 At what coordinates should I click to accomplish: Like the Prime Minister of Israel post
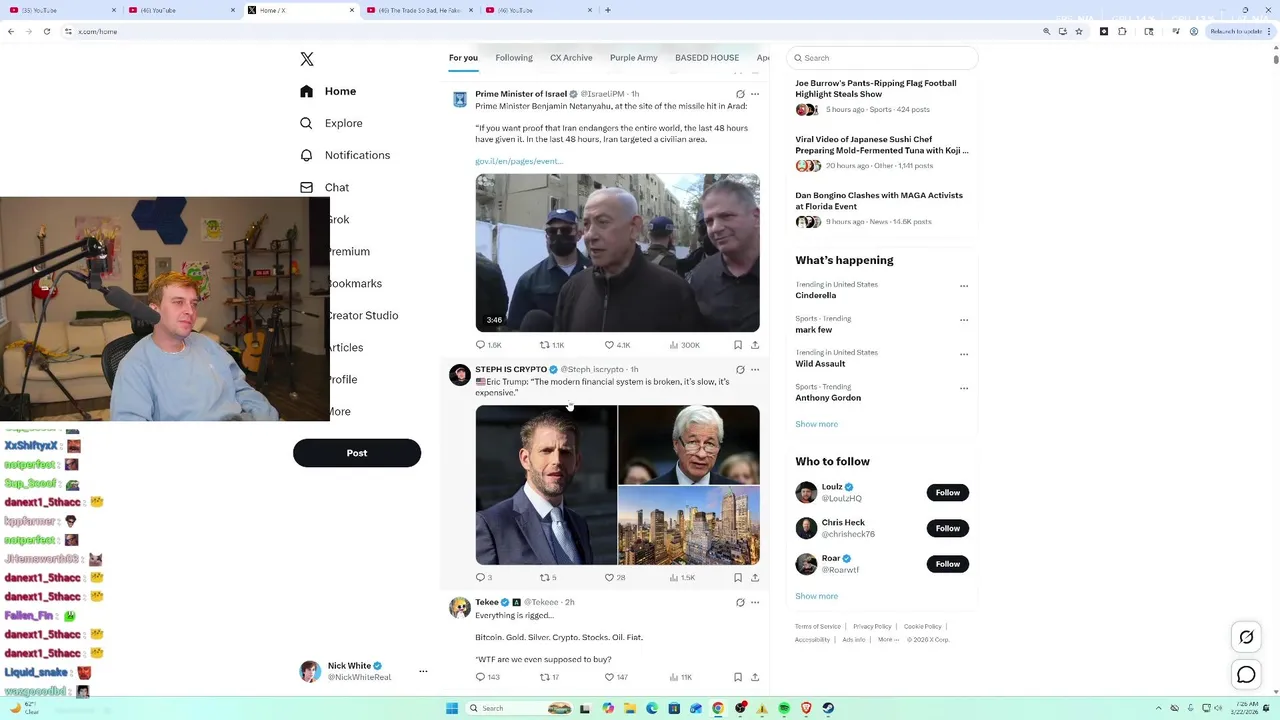(x=617, y=345)
